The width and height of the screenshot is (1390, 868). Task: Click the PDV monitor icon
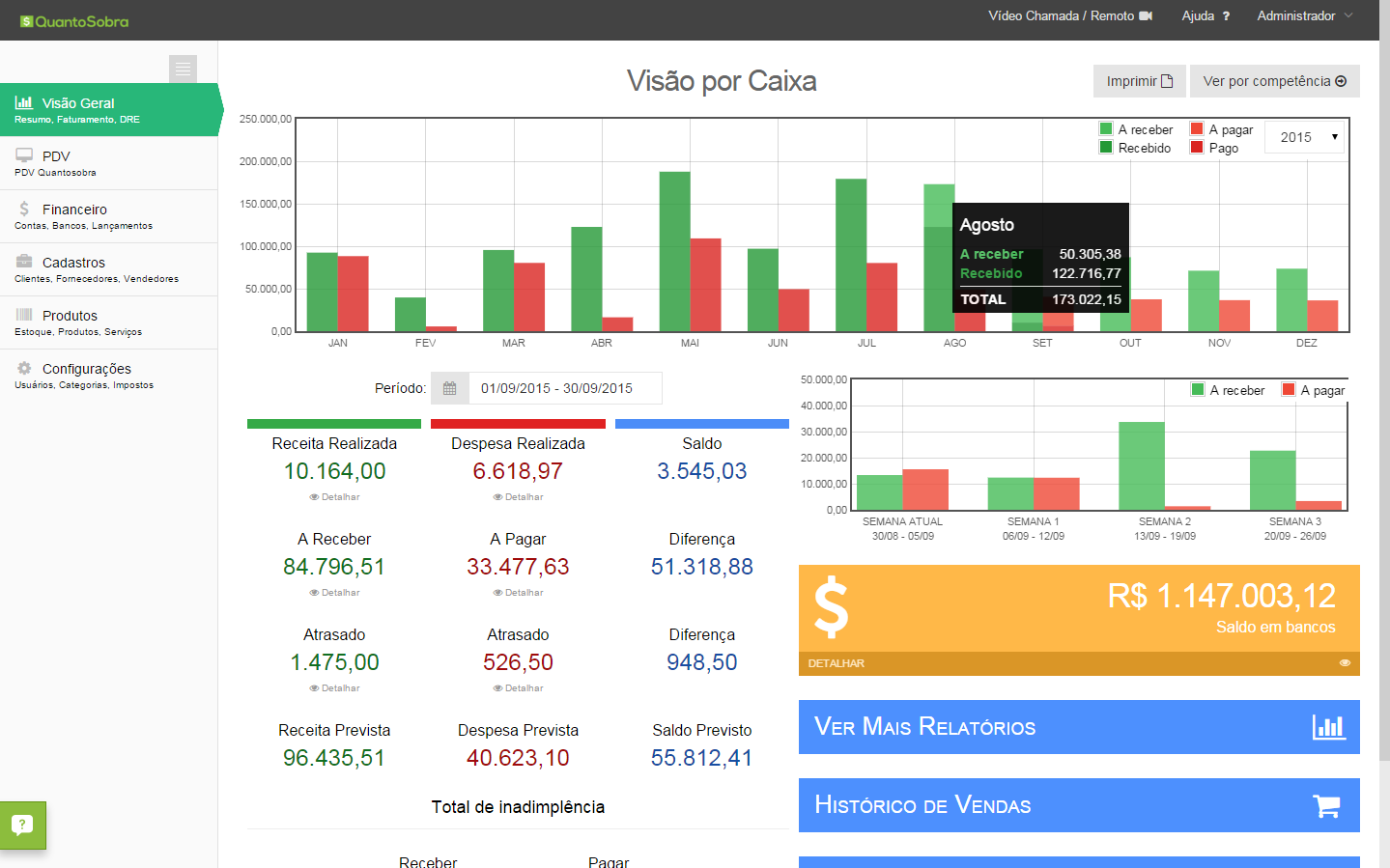click(x=24, y=155)
